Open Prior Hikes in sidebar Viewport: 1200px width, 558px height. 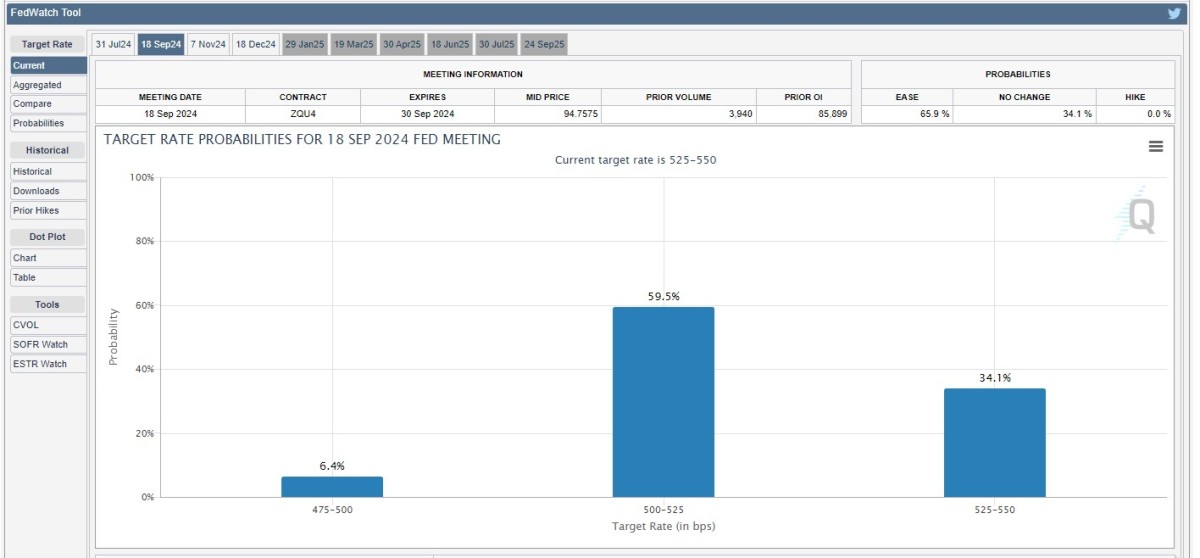[48, 210]
